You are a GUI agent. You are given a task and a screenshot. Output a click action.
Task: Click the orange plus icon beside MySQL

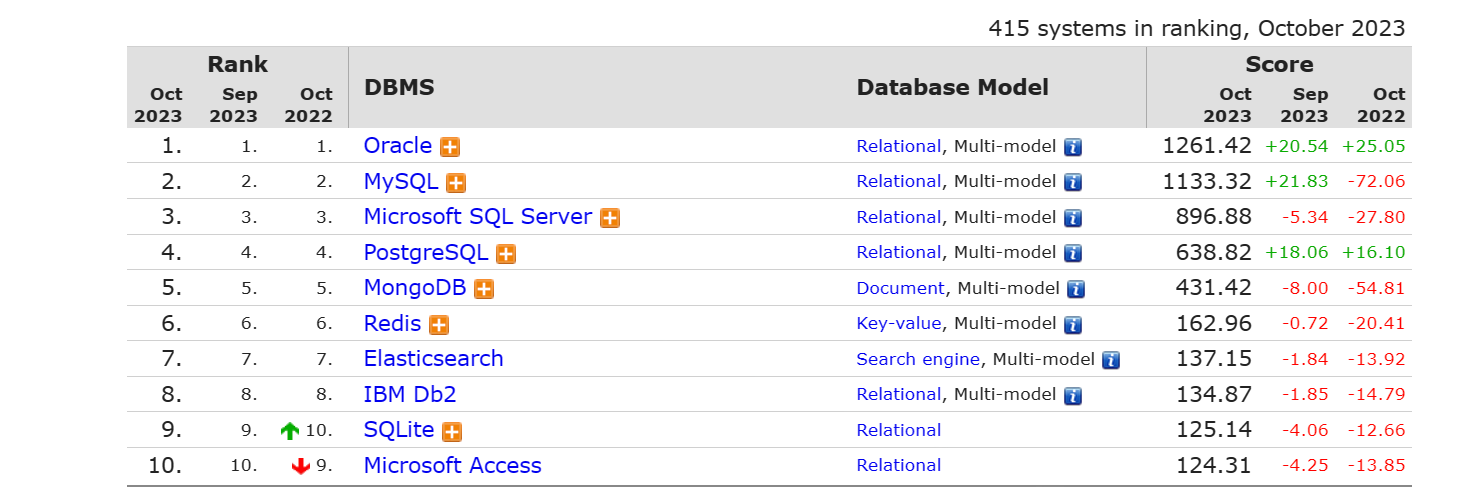(456, 183)
